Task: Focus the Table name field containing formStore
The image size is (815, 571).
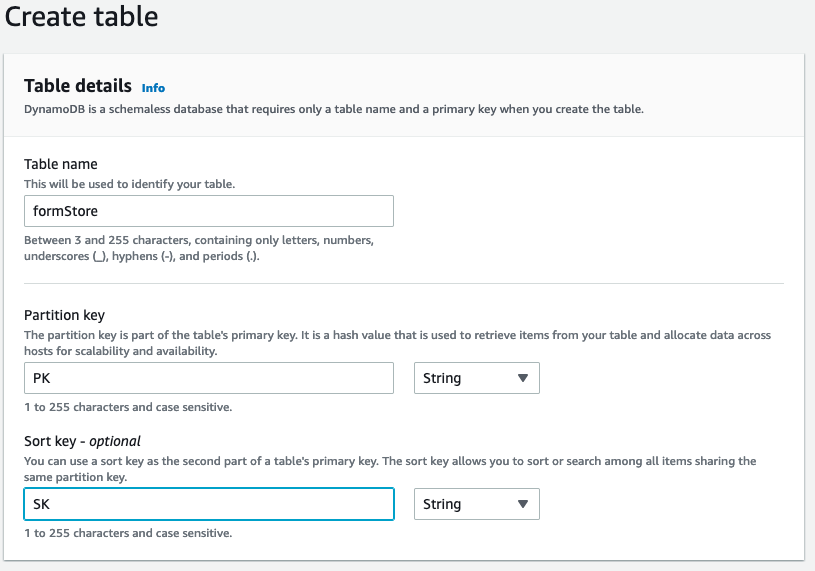Action: point(208,211)
